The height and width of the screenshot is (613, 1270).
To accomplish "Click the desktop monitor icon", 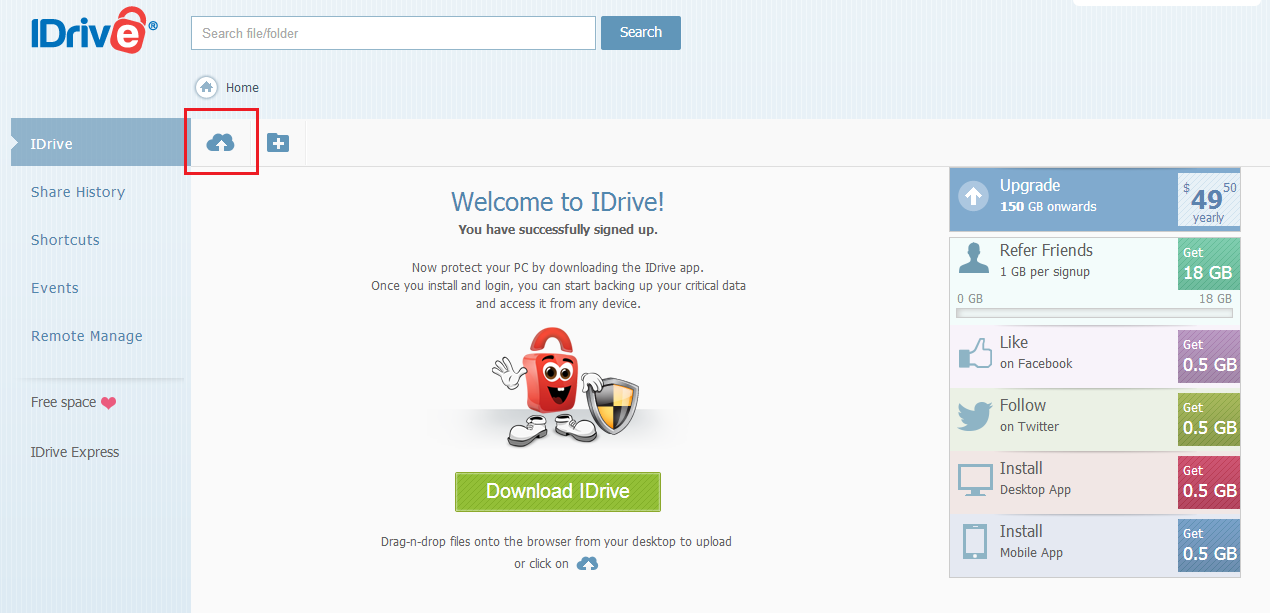I will tap(974, 479).
